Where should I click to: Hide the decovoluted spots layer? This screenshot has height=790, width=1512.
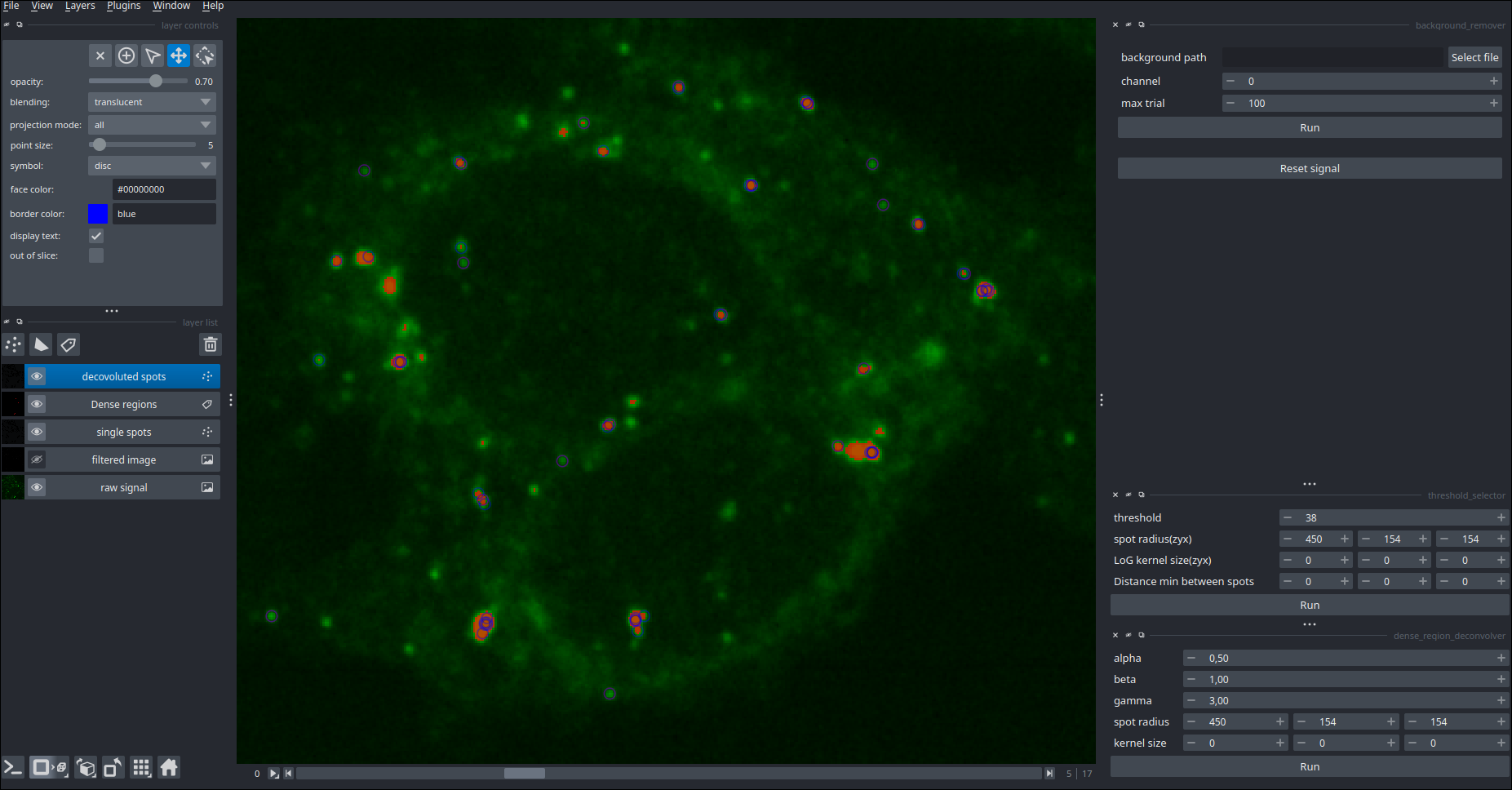pyautogui.click(x=37, y=376)
